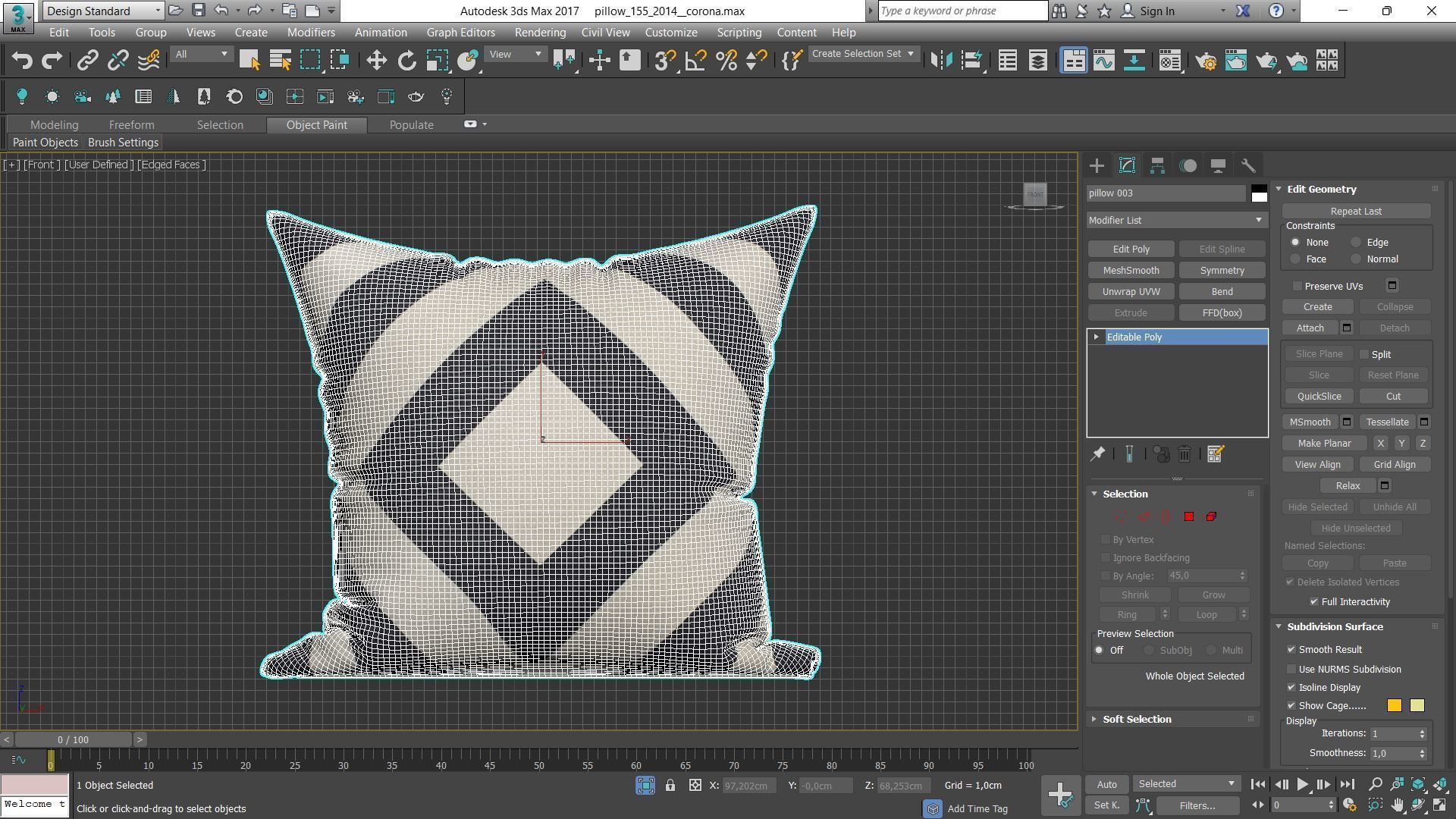This screenshot has height=819, width=1456.
Task: Expand the Editable Poly stack entry
Action: point(1097,337)
